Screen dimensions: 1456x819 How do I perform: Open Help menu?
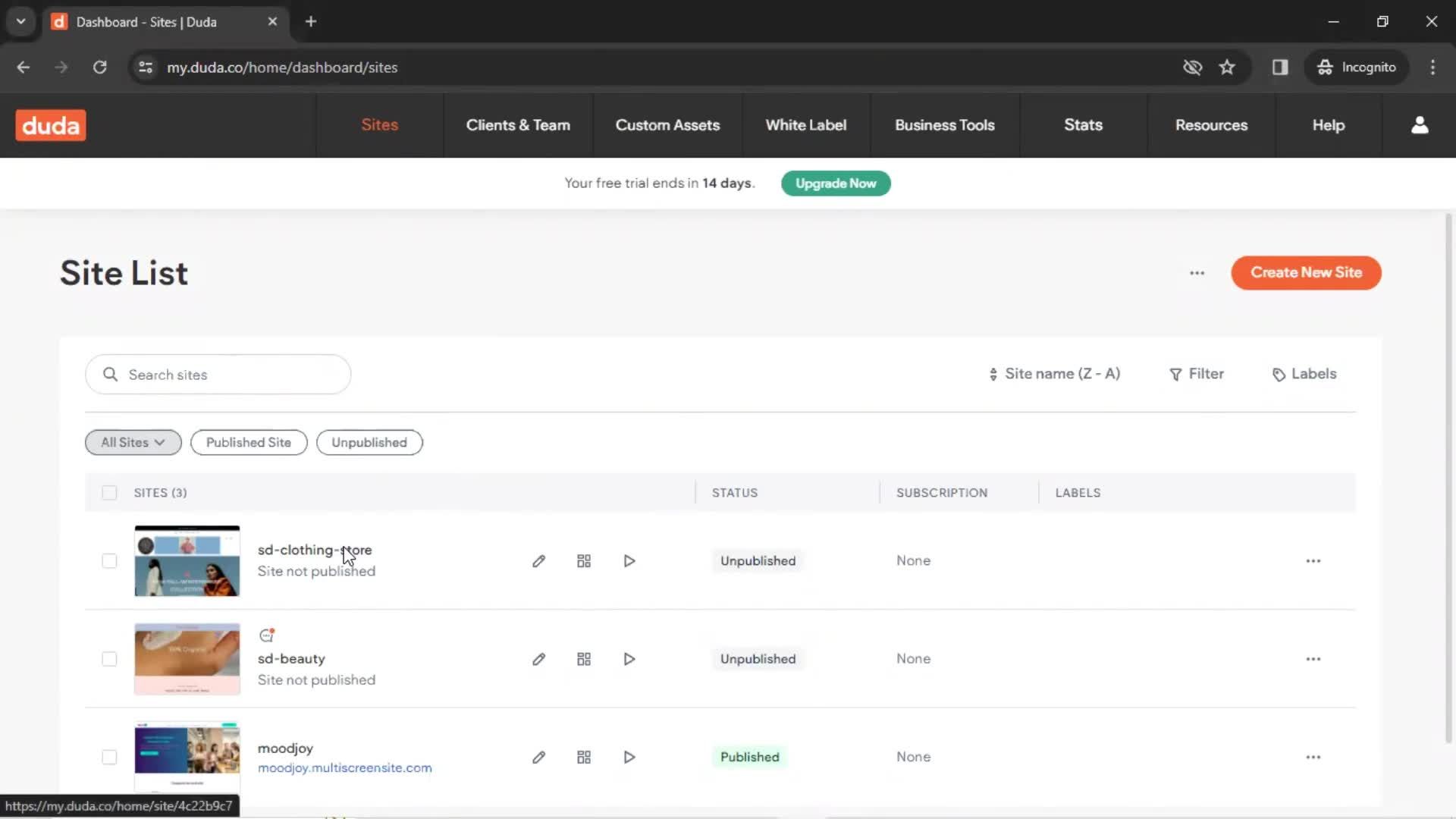pos(1329,125)
